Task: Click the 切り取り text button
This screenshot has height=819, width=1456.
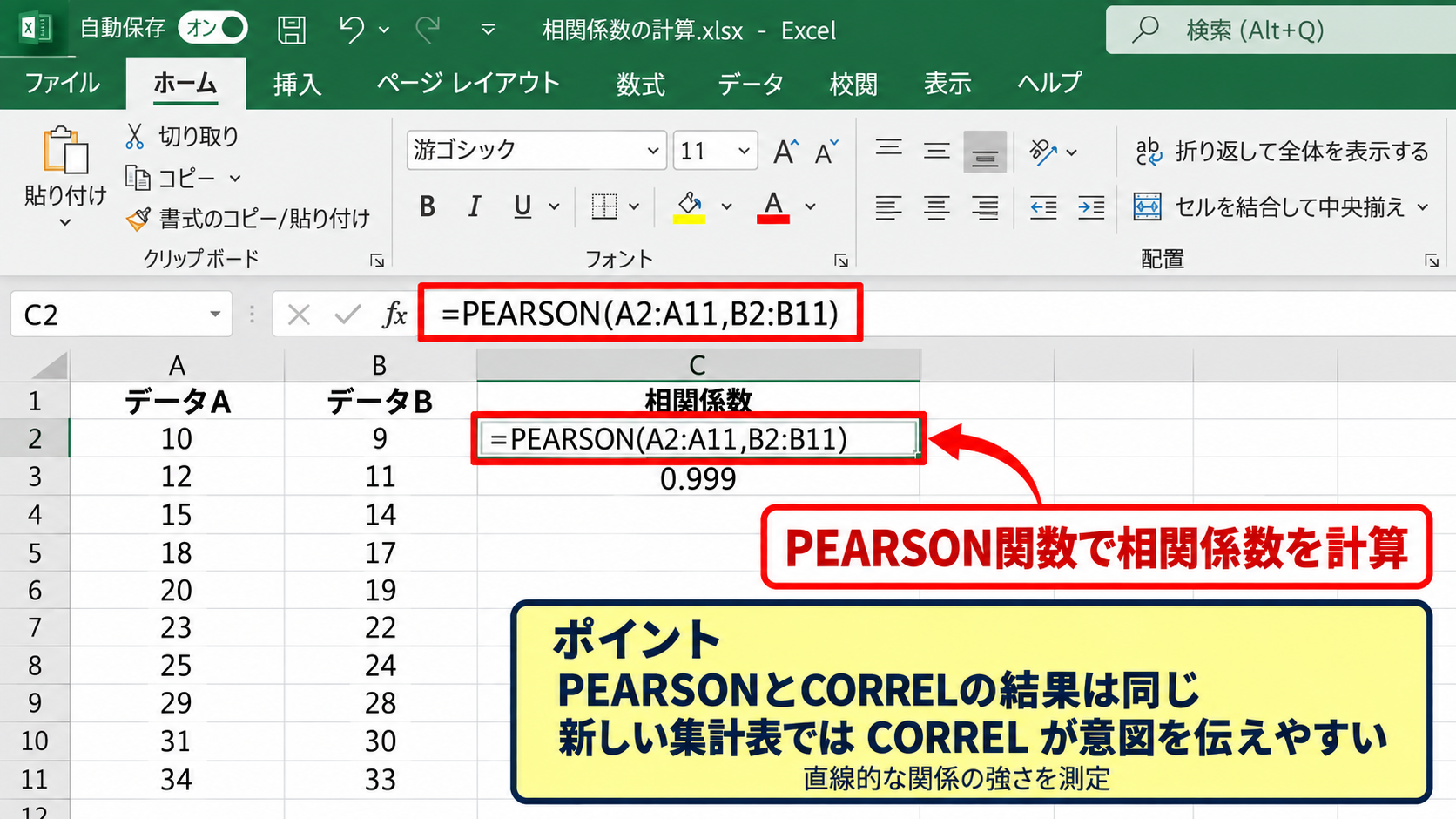Action: pyautogui.click(x=199, y=136)
